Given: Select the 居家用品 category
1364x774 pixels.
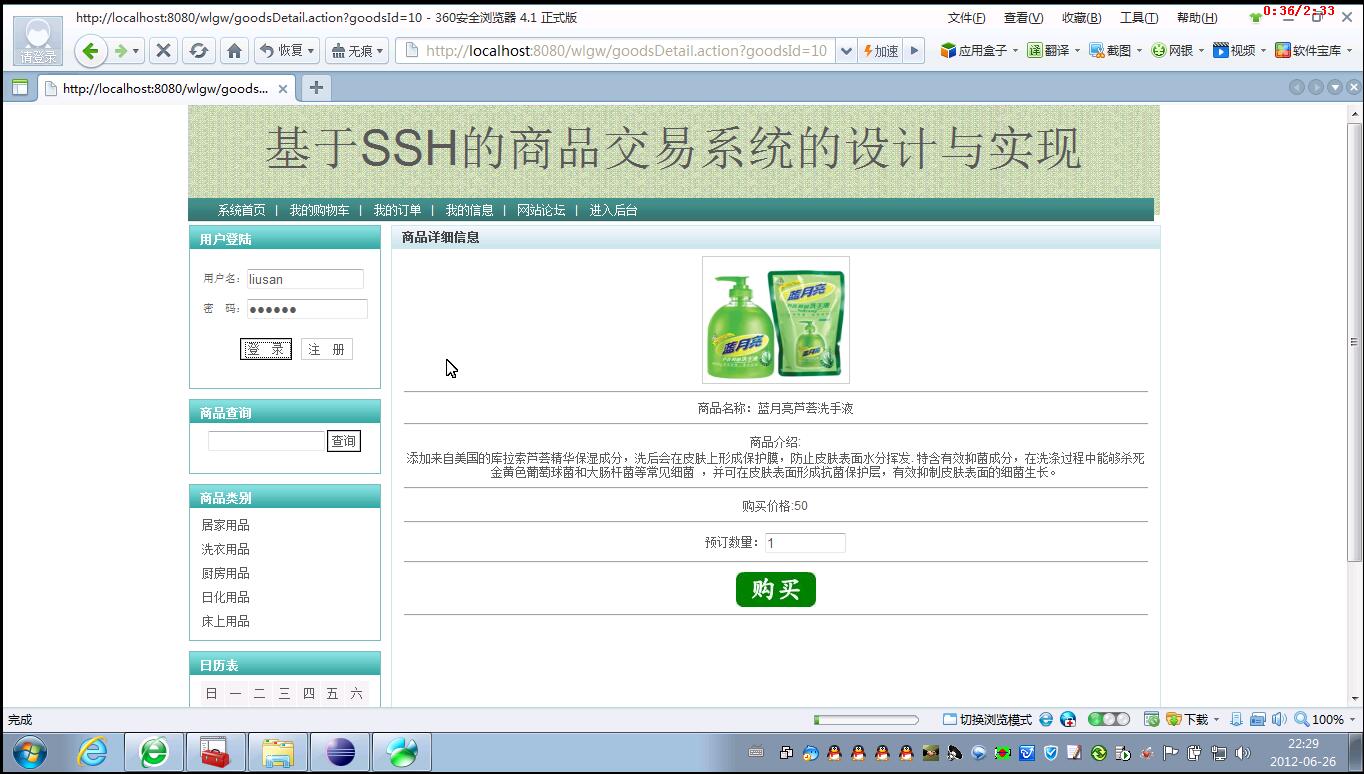Looking at the screenshot, I should pyautogui.click(x=225, y=525).
